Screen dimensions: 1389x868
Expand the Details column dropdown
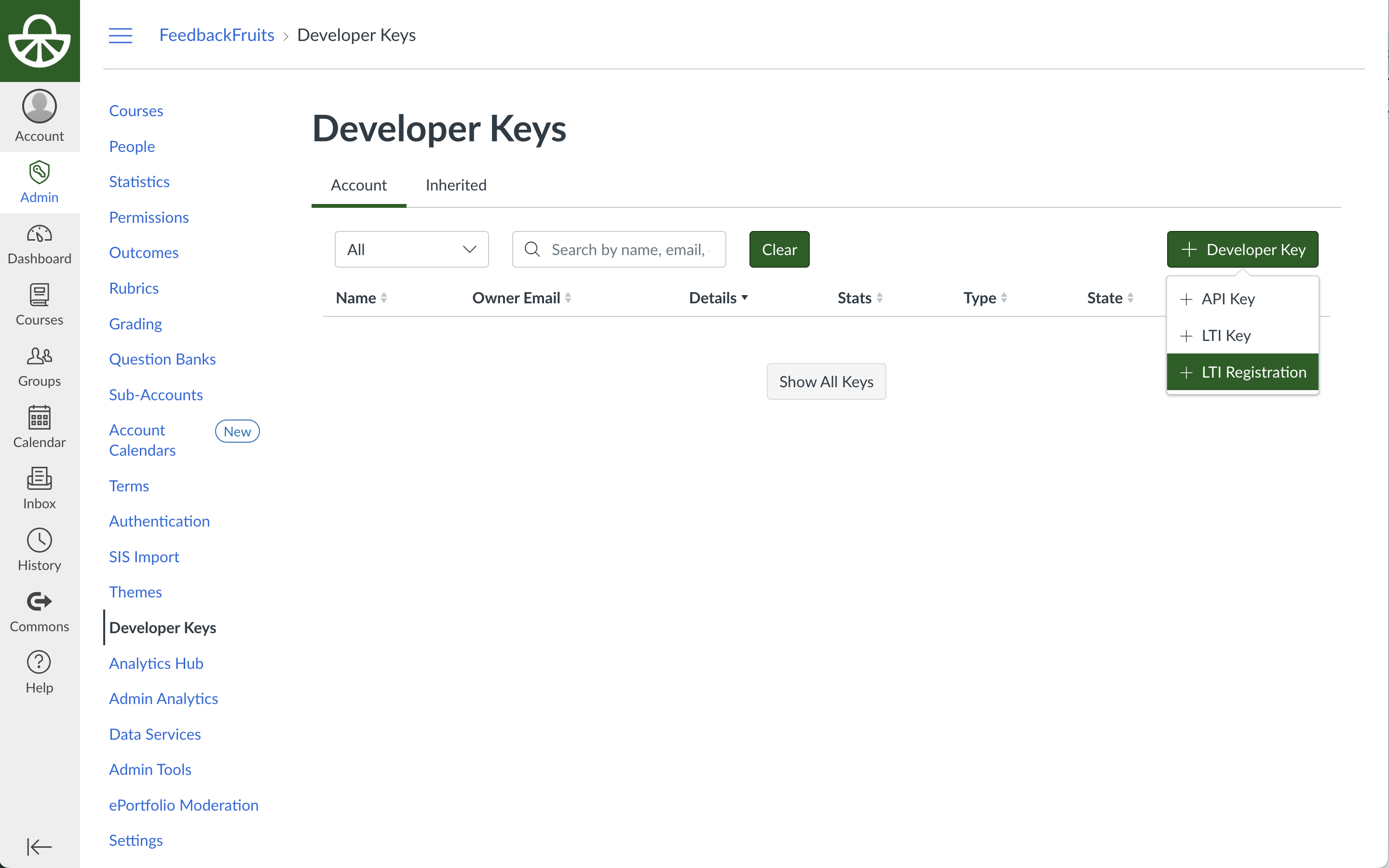[x=718, y=298]
